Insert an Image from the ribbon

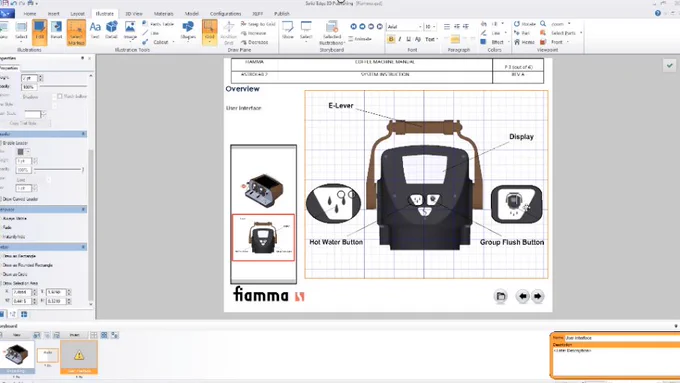coord(130,30)
